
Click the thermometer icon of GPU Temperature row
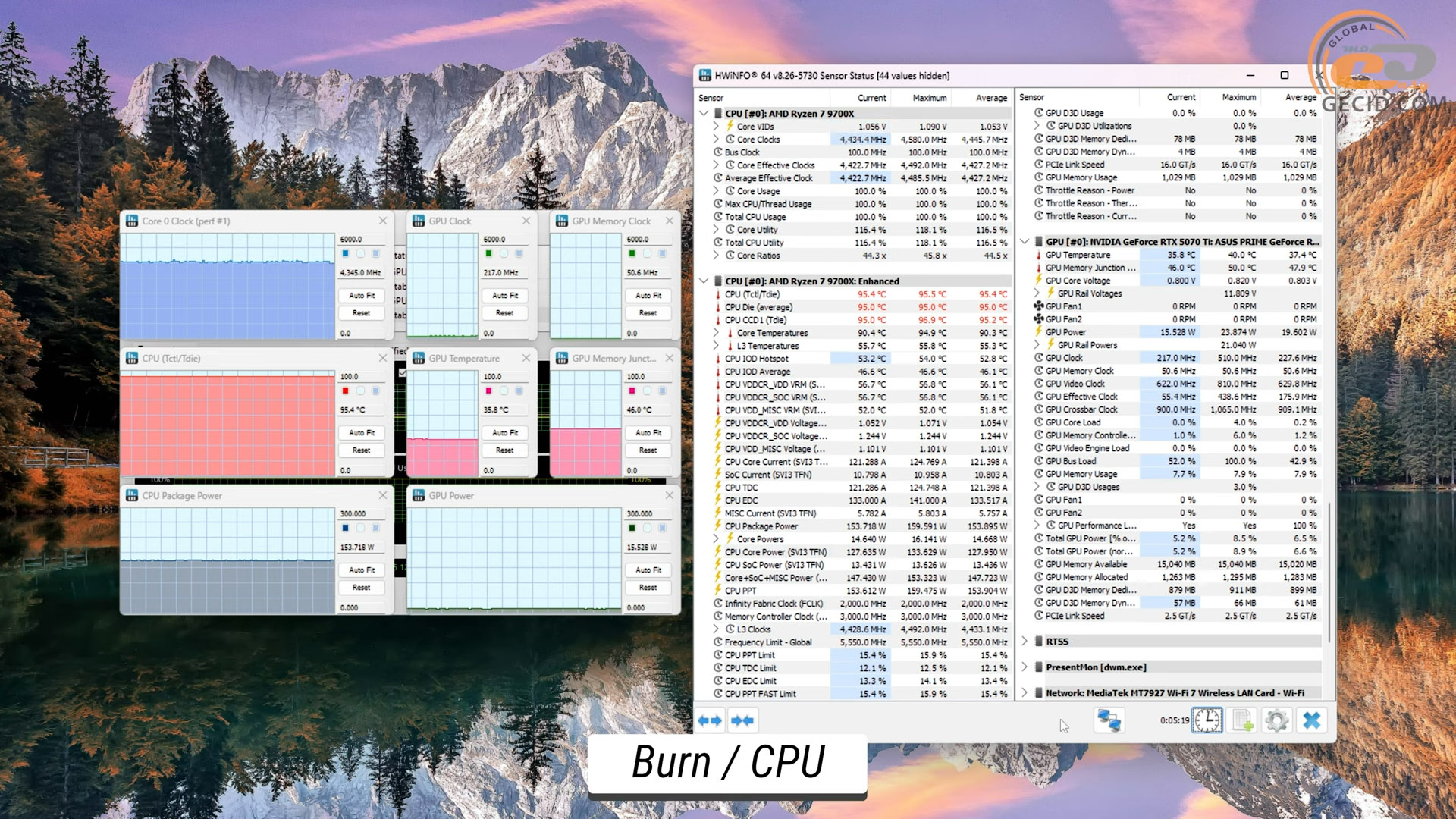1039,255
